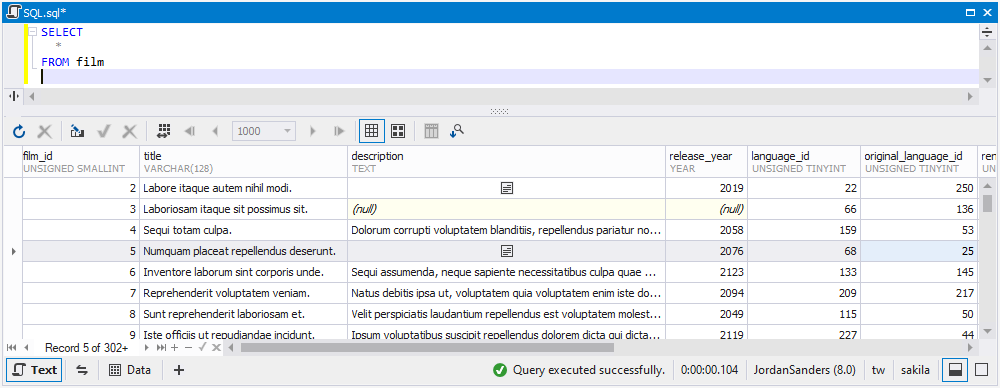This screenshot has width=1000, height=388.
Task: Go to first page of results
Action: tap(189, 131)
